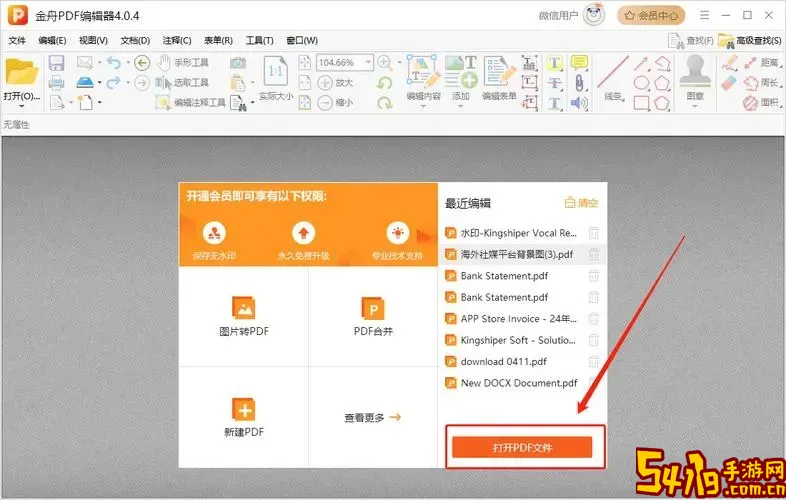
Task: Click the undo arrow icon
Action: pyautogui.click(x=114, y=63)
